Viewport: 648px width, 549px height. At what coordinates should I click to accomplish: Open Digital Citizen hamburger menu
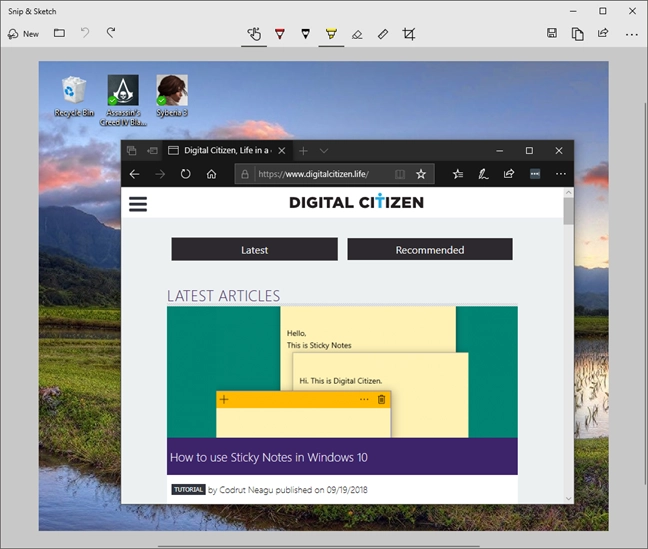click(138, 204)
